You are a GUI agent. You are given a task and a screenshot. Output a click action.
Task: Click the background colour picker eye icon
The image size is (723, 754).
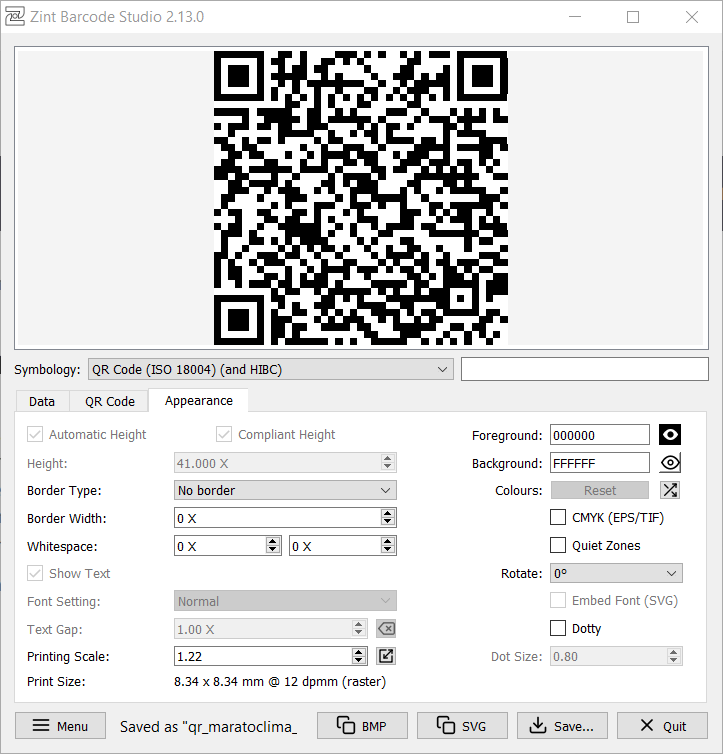coord(670,463)
